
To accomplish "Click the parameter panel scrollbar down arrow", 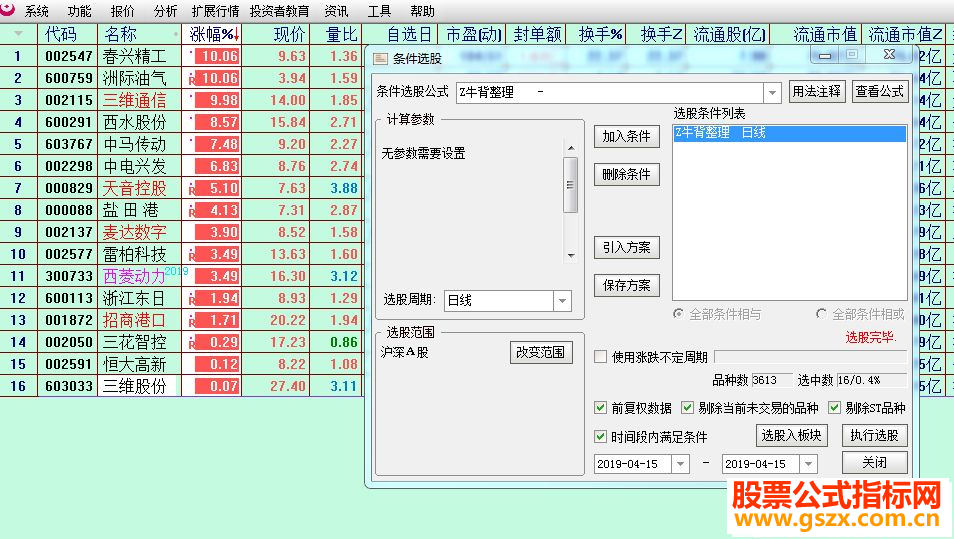I will click(571, 256).
